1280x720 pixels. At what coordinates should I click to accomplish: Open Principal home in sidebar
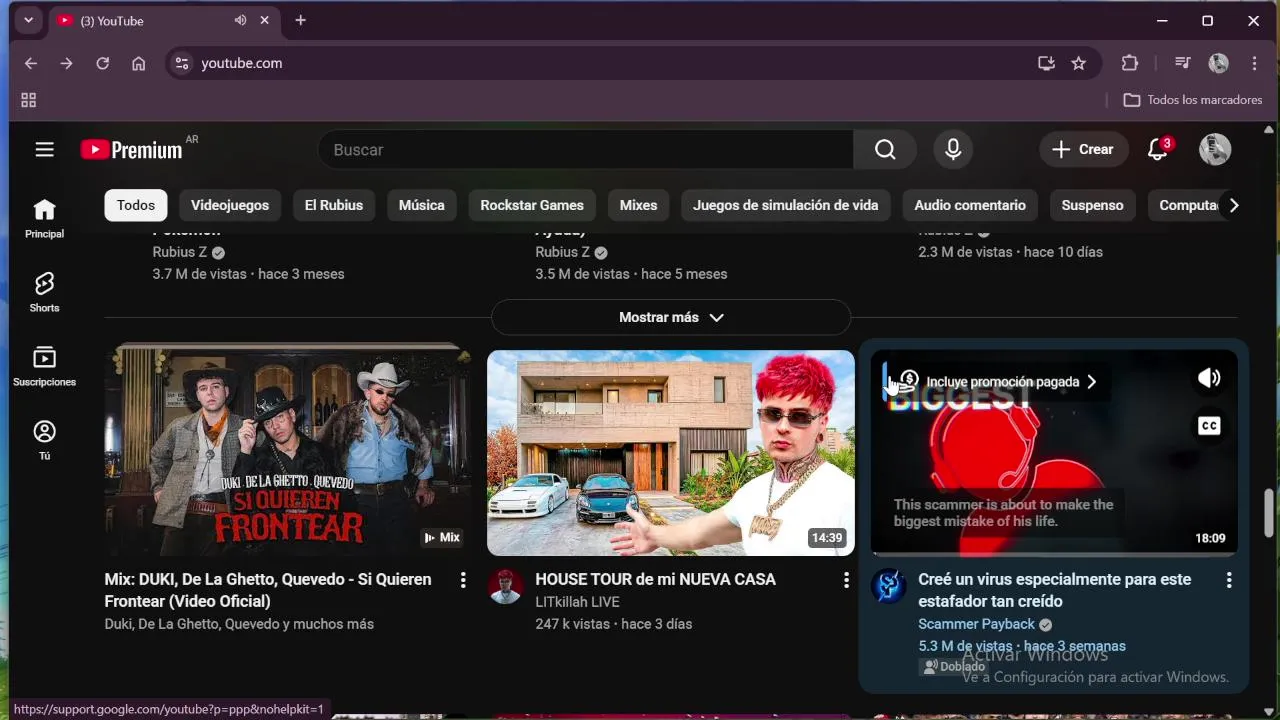[44, 218]
